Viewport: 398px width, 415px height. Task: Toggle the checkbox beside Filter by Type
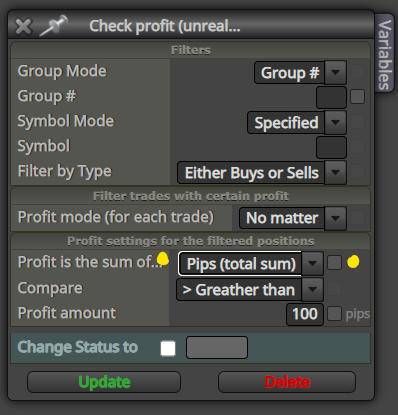pyautogui.click(x=357, y=172)
